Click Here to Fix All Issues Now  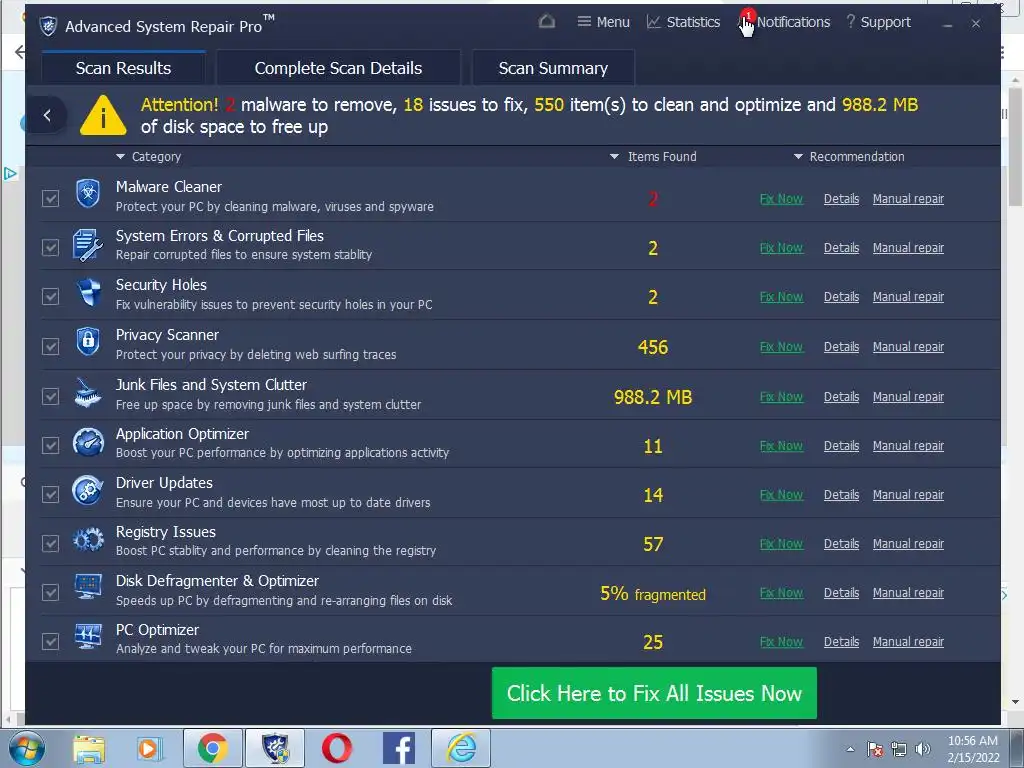[x=654, y=693]
